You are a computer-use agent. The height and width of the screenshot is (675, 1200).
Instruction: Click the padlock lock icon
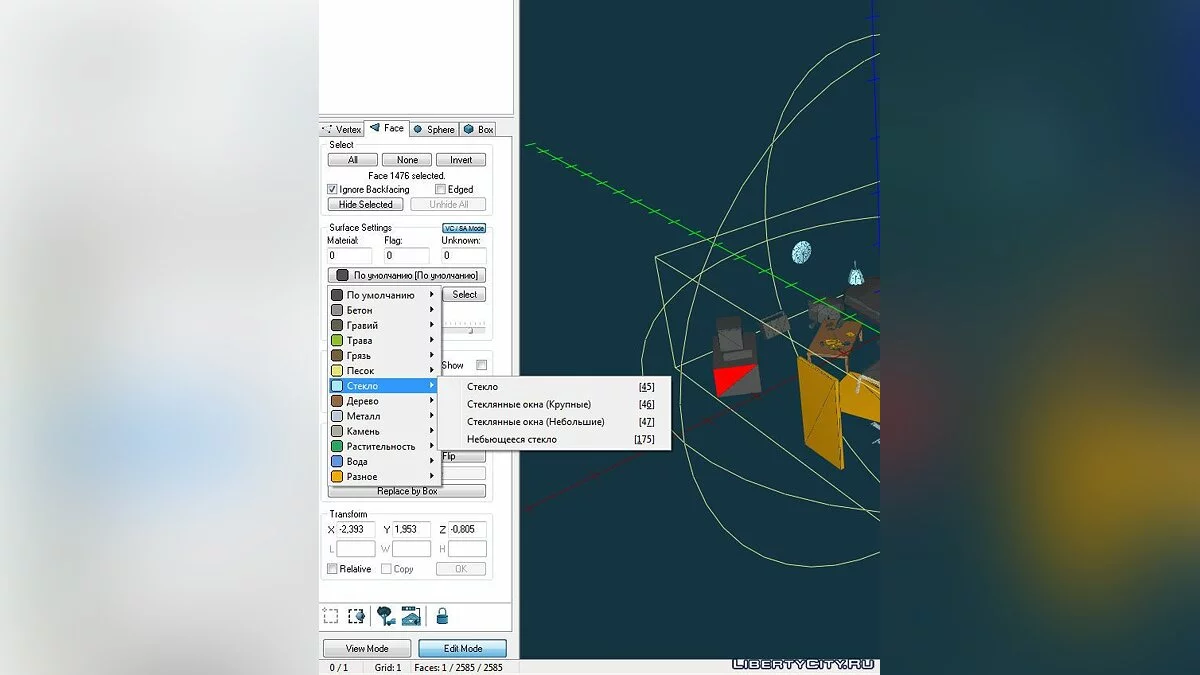[441, 616]
